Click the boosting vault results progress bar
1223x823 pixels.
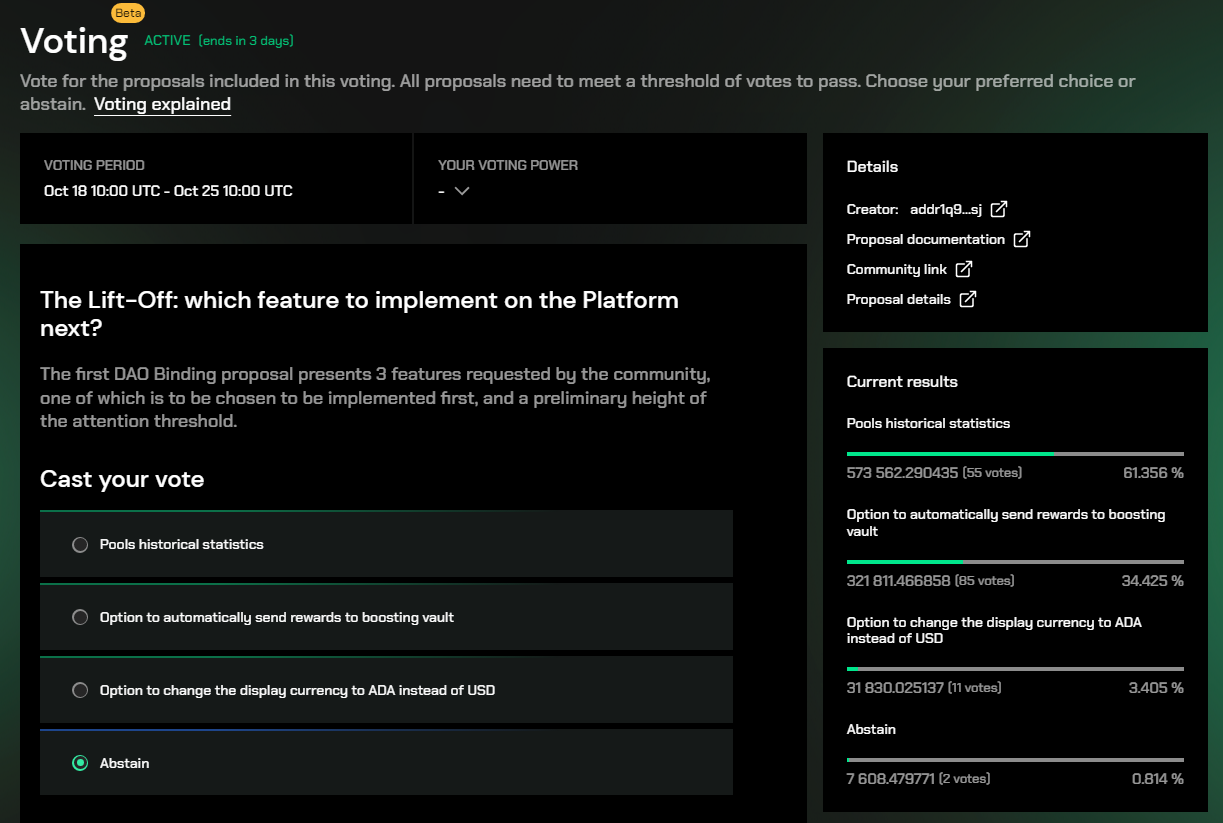[1015, 561]
